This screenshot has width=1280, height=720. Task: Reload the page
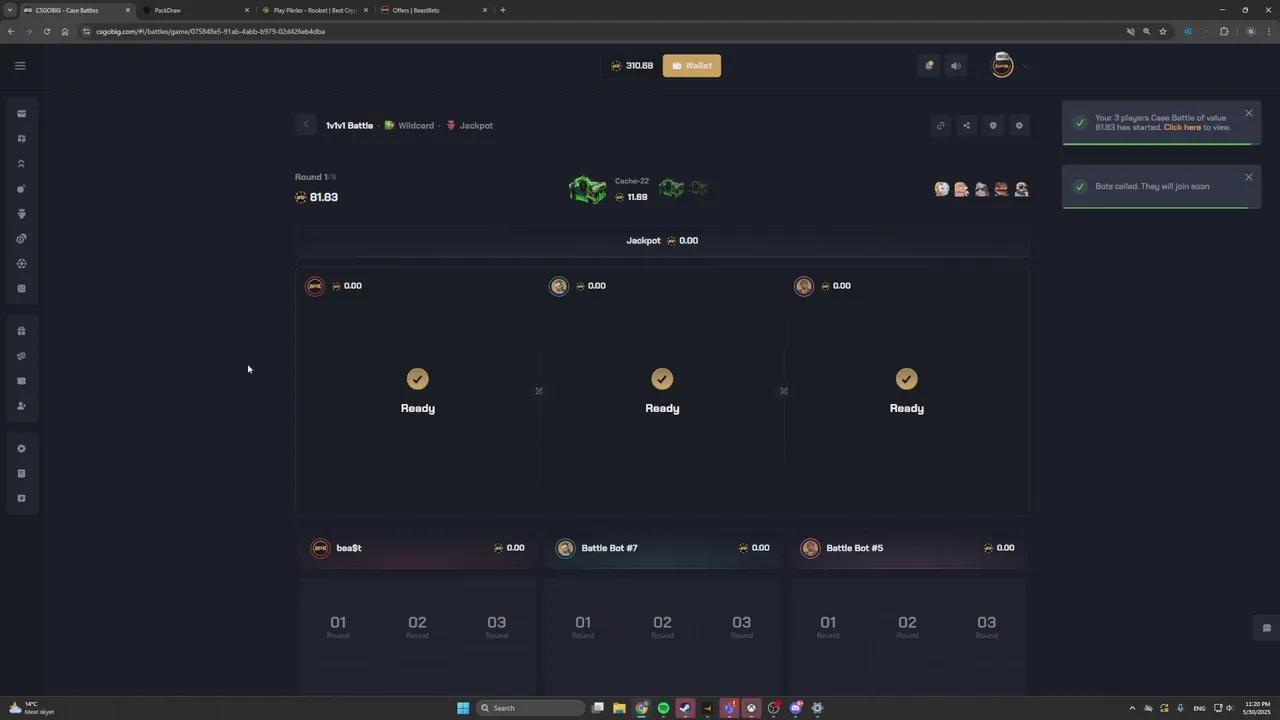pos(46,31)
